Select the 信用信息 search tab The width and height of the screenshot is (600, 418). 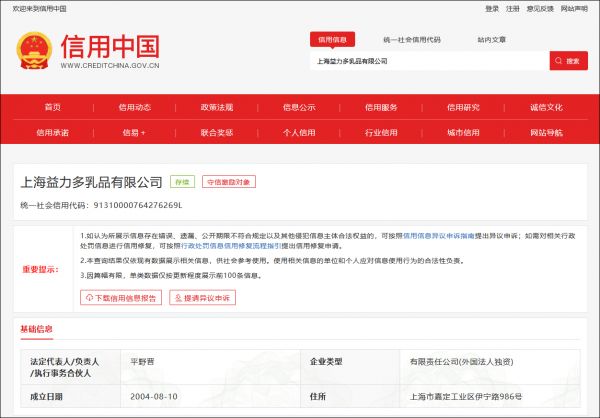tap(332, 39)
